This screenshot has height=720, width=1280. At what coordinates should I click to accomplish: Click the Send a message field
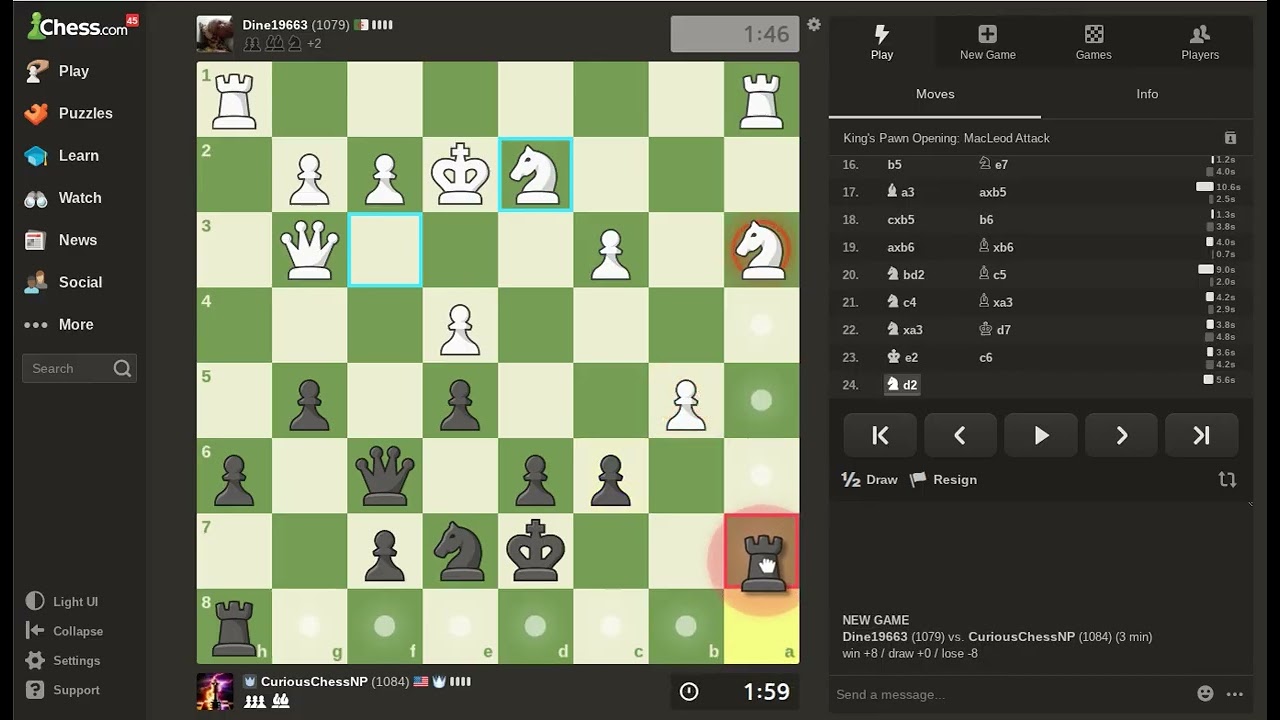tap(1010, 694)
